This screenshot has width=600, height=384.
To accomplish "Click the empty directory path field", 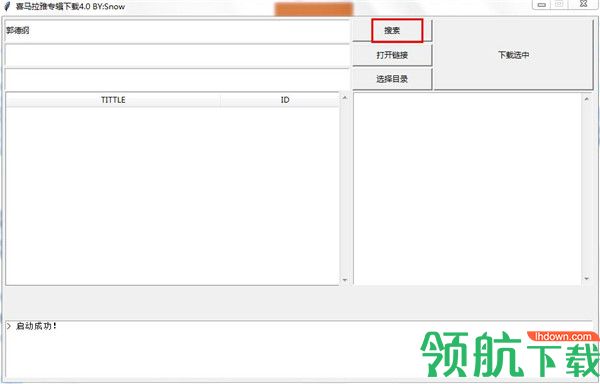I will click(x=178, y=80).
